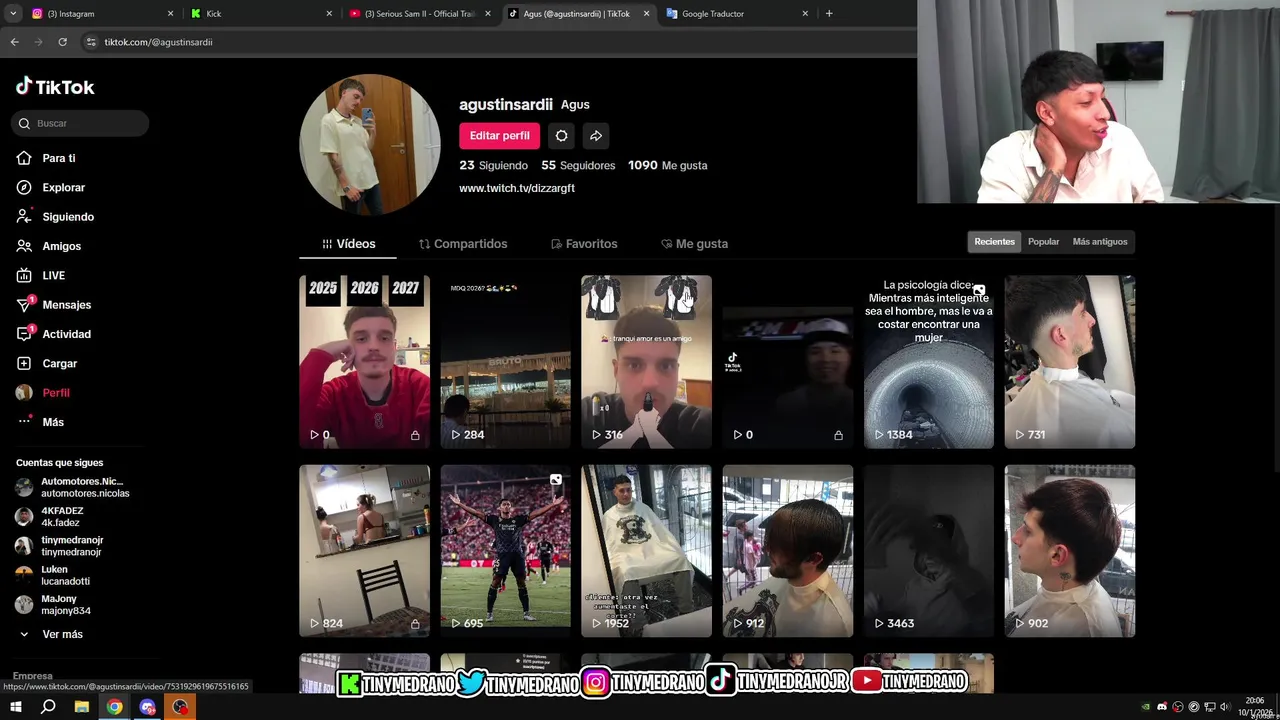Open dark video with 3463 views
Viewport: 1280px width, 720px height.
(929, 551)
